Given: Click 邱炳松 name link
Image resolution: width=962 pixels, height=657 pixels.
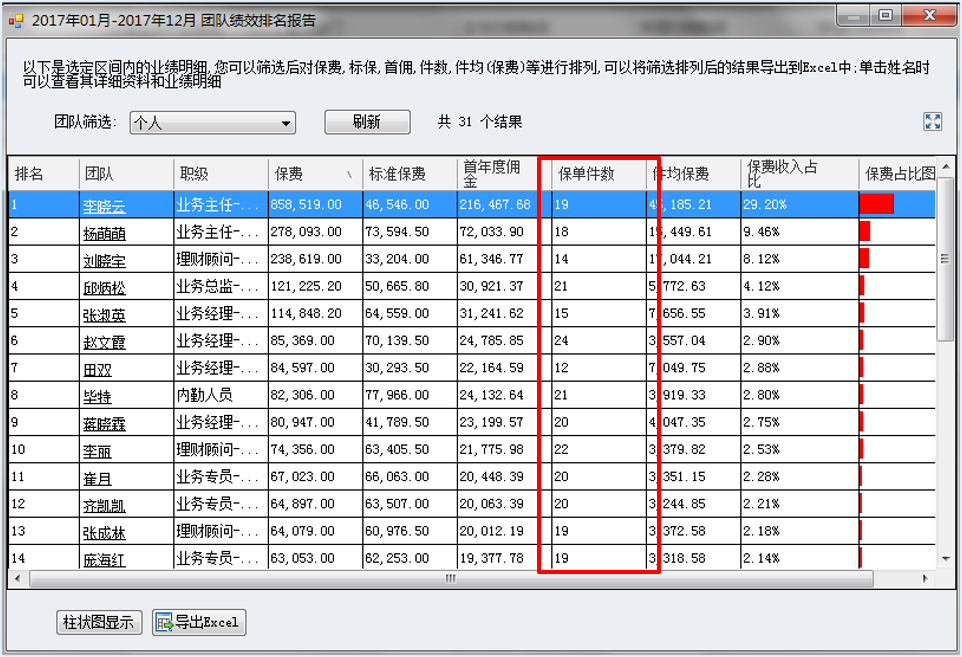Looking at the screenshot, I should 104,288.
